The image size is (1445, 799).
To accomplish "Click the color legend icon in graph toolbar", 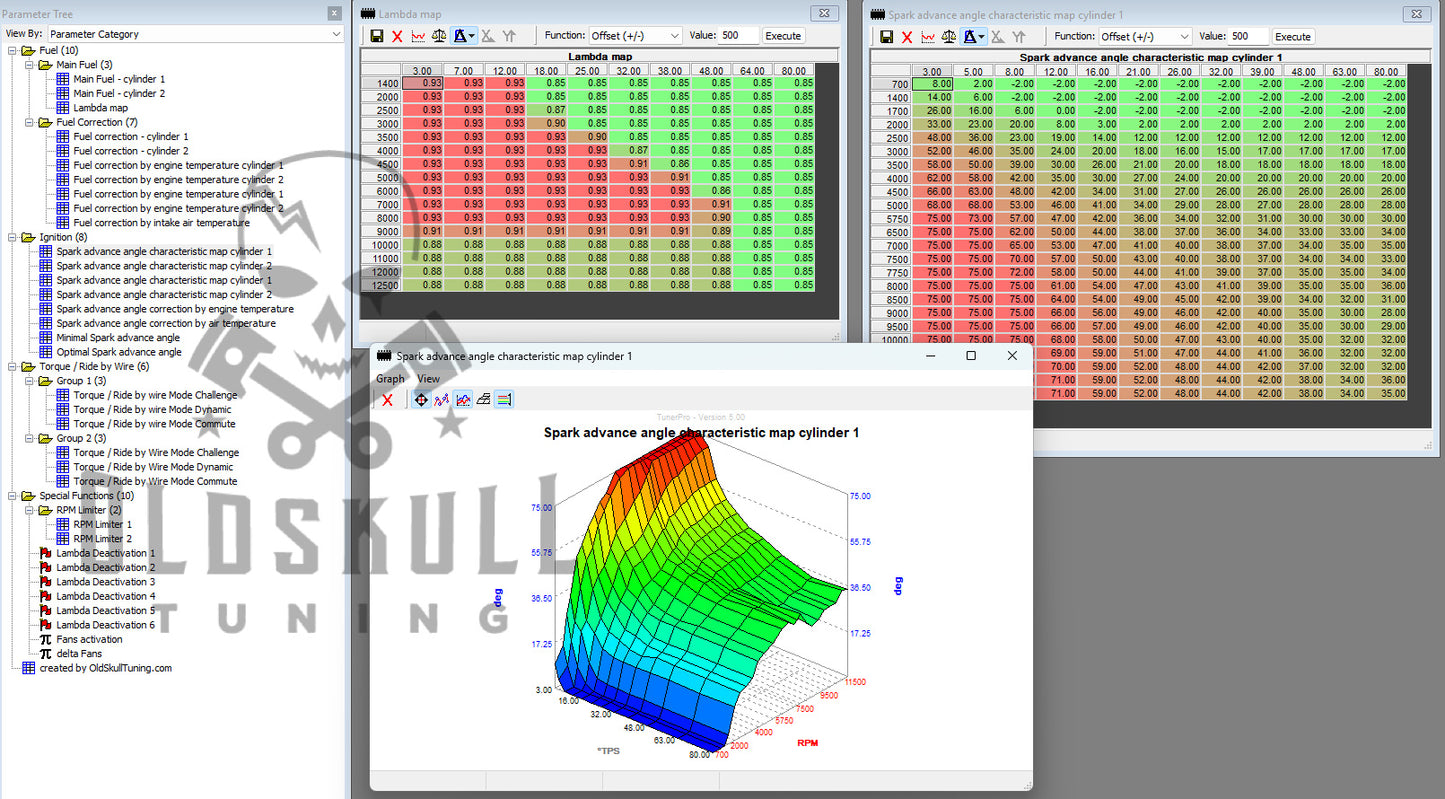I will pyautogui.click(x=502, y=399).
